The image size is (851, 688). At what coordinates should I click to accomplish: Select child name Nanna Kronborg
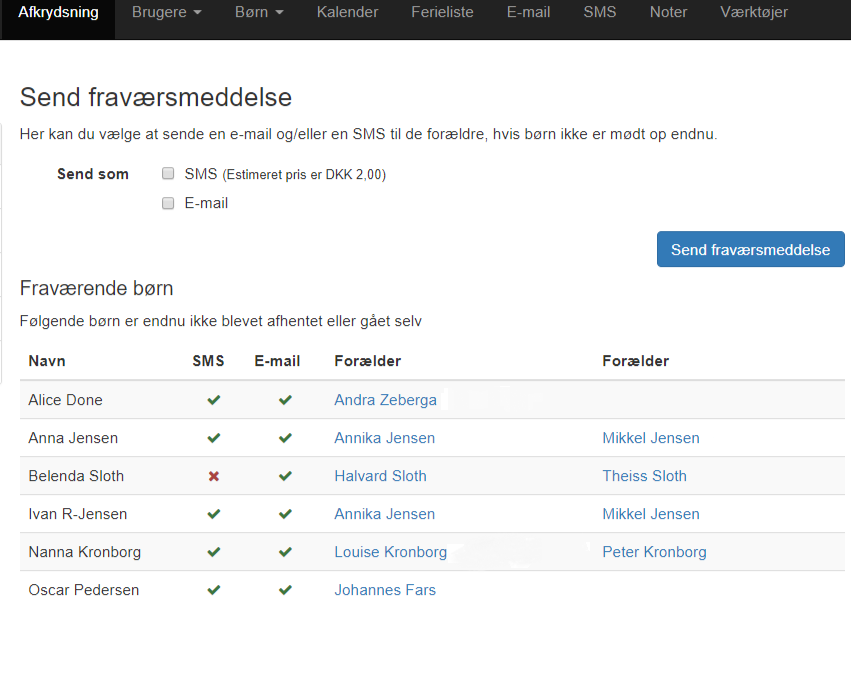point(85,552)
